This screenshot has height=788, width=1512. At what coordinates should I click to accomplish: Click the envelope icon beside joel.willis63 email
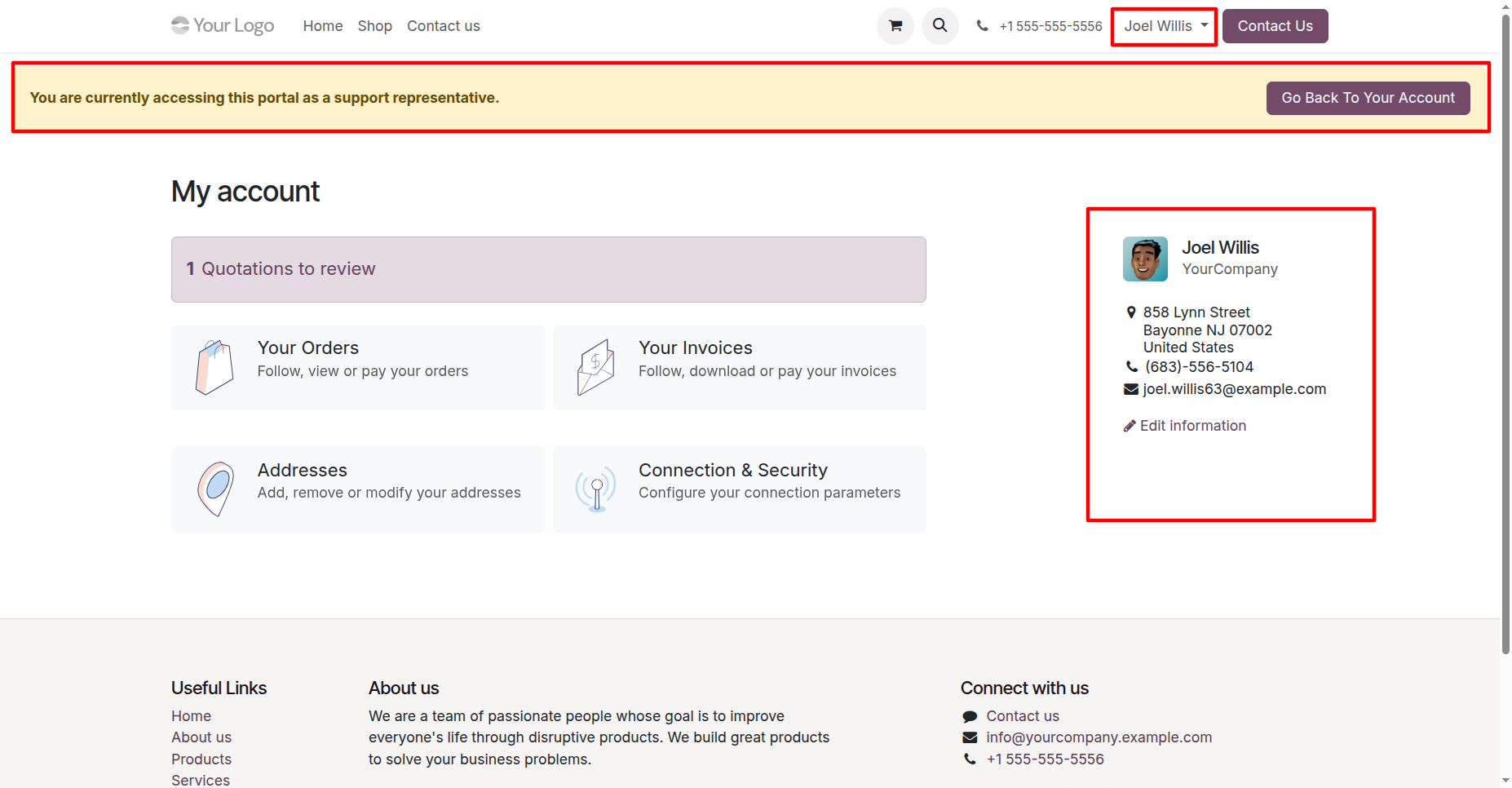pyautogui.click(x=1131, y=389)
